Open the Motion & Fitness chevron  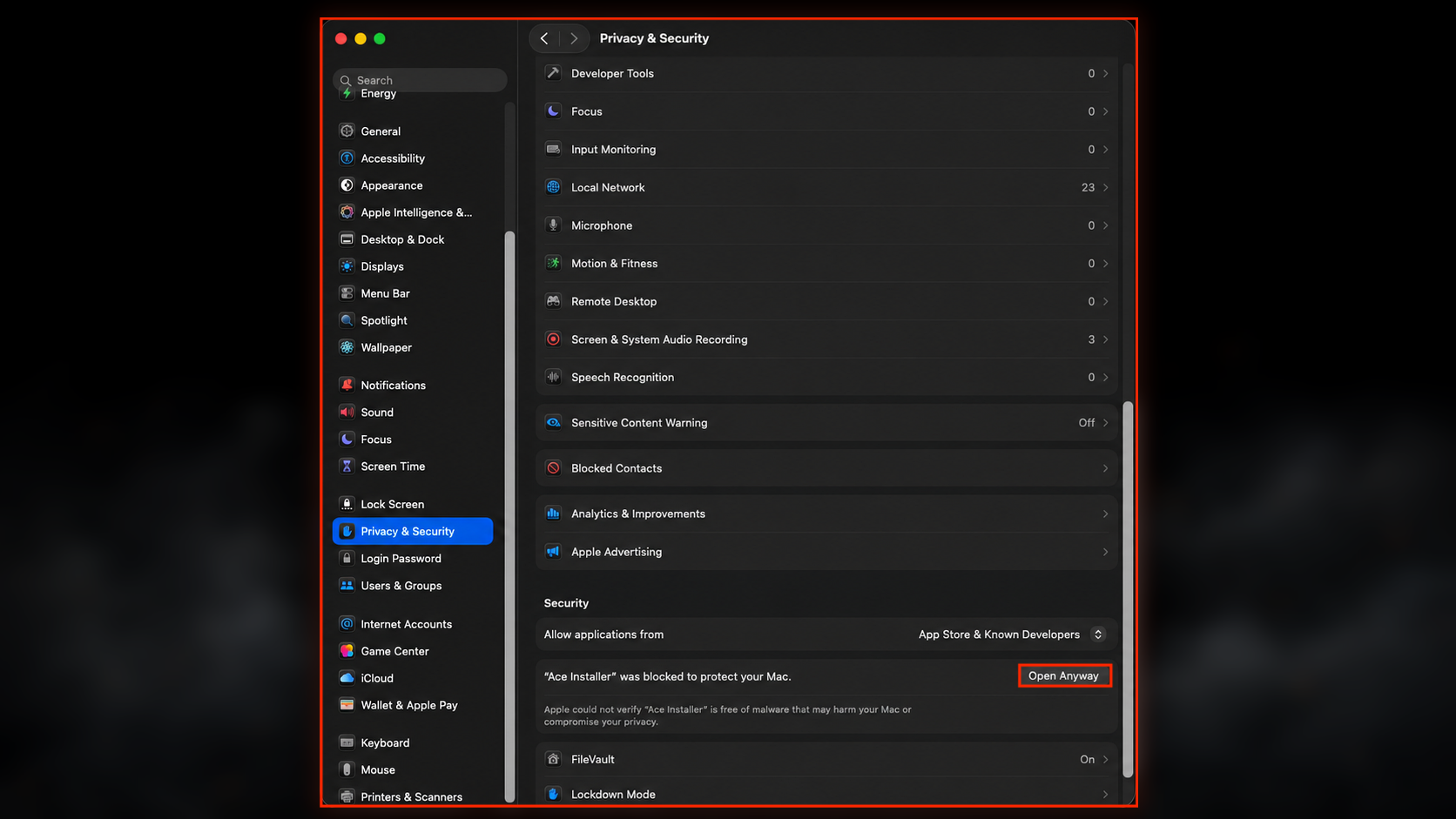point(1106,264)
